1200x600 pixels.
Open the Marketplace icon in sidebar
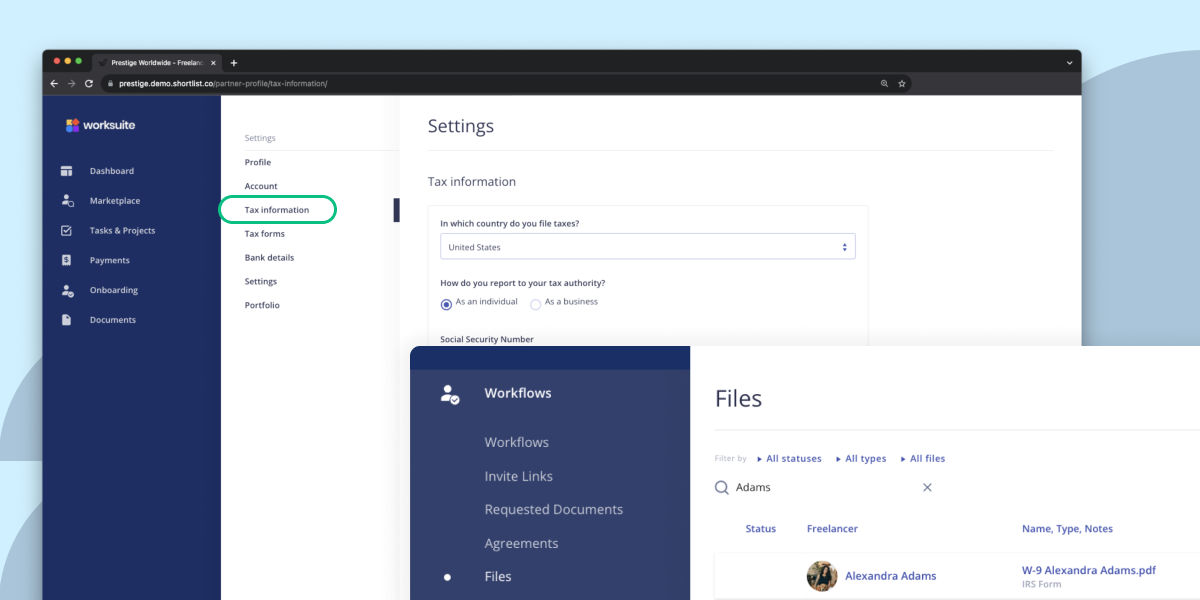(67, 201)
